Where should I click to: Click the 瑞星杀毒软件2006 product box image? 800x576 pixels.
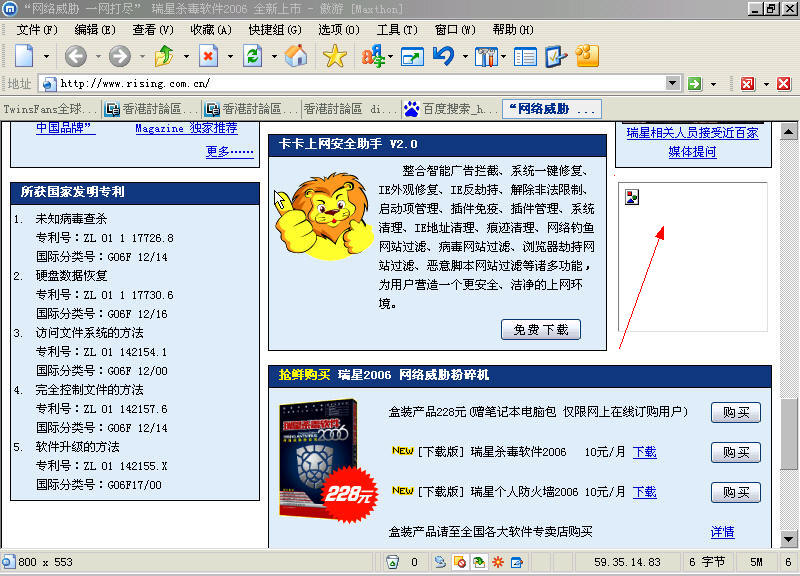pyautogui.click(x=329, y=461)
